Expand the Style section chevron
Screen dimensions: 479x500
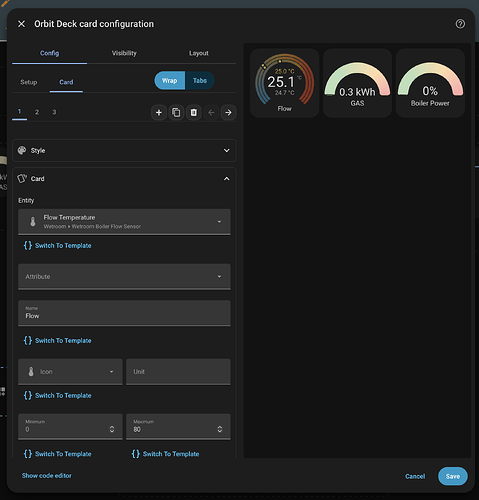coord(227,151)
